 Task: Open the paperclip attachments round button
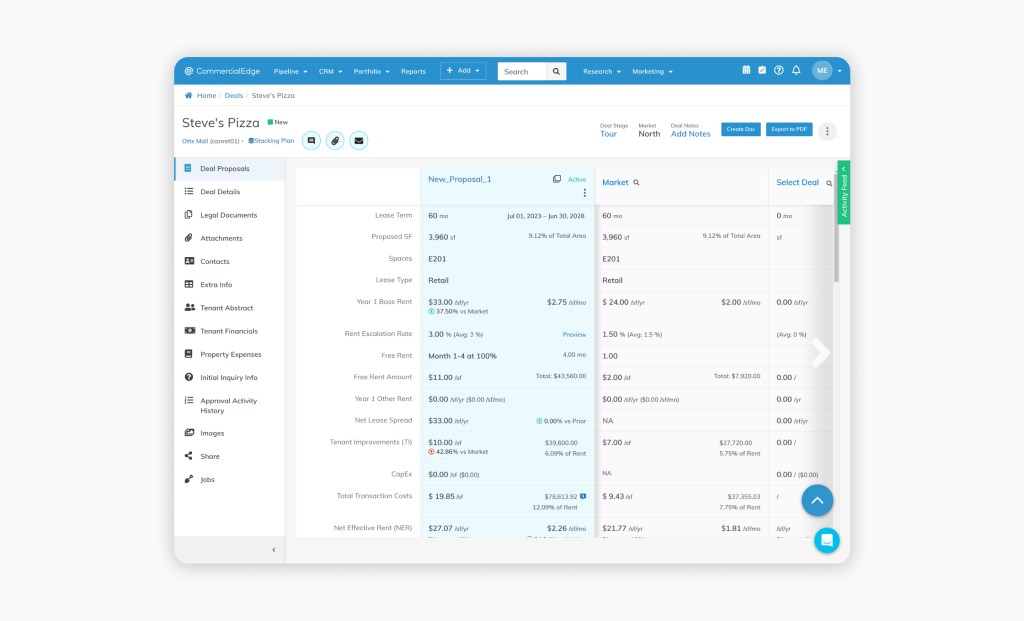[x=335, y=140]
